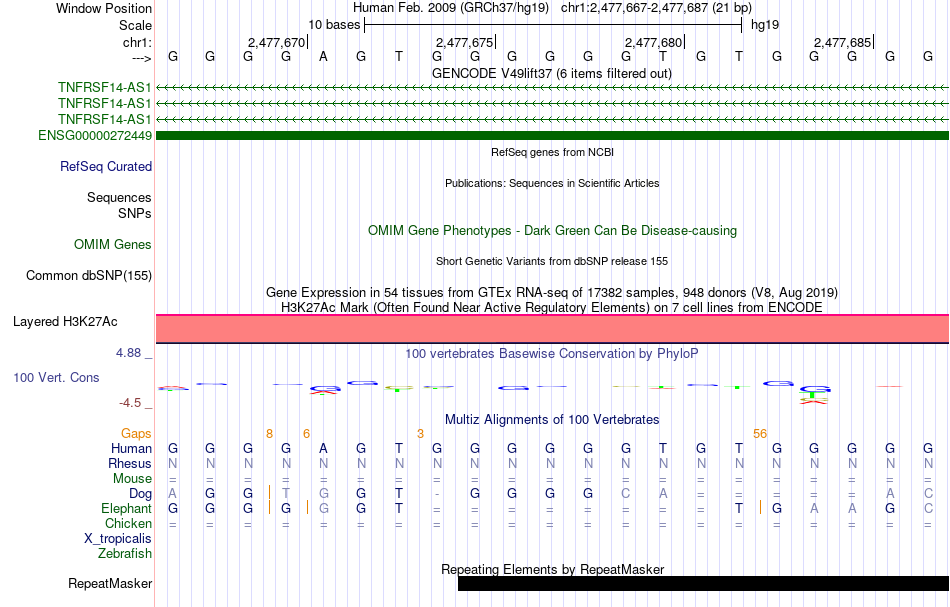Click the Gaps row label
This screenshot has height=607, width=950.
click(136, 433)
